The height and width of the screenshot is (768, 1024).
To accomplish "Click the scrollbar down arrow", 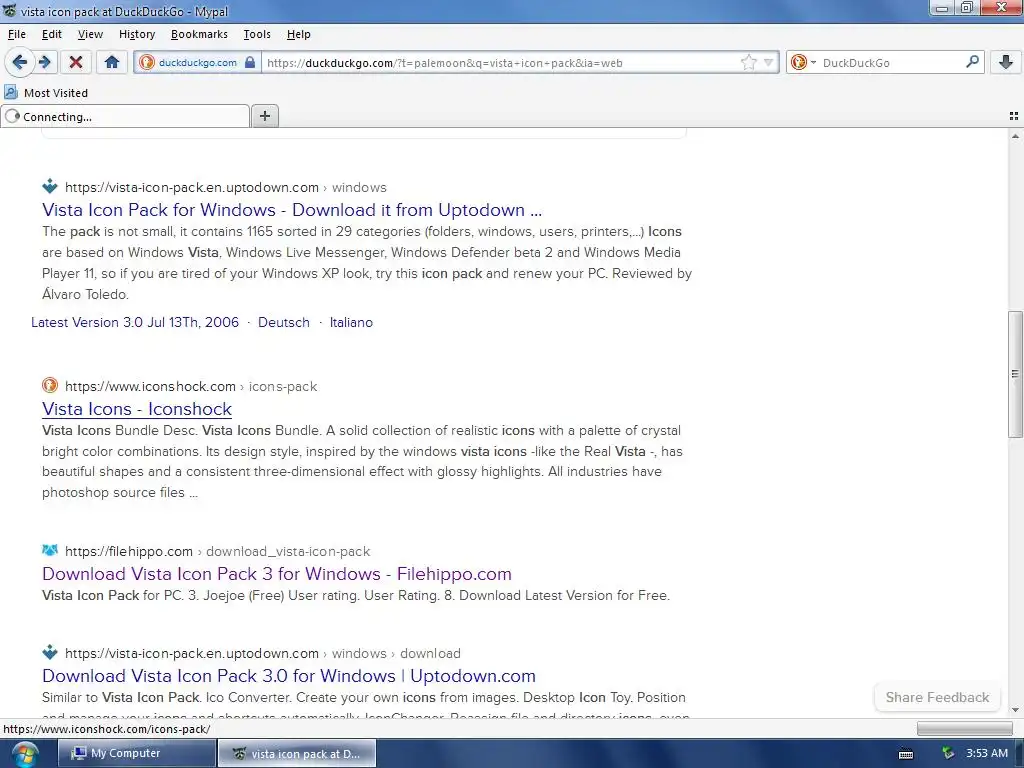I will click(x=1015, y=710).
